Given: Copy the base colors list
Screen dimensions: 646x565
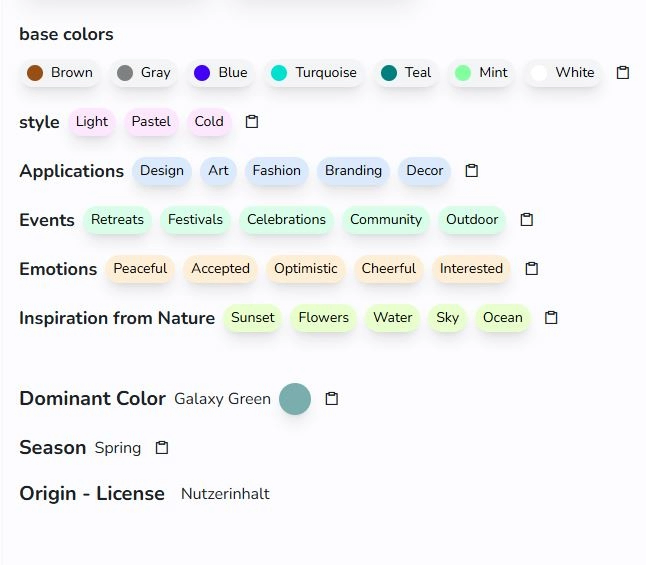Looking at the screenshot, I should 623,73.
